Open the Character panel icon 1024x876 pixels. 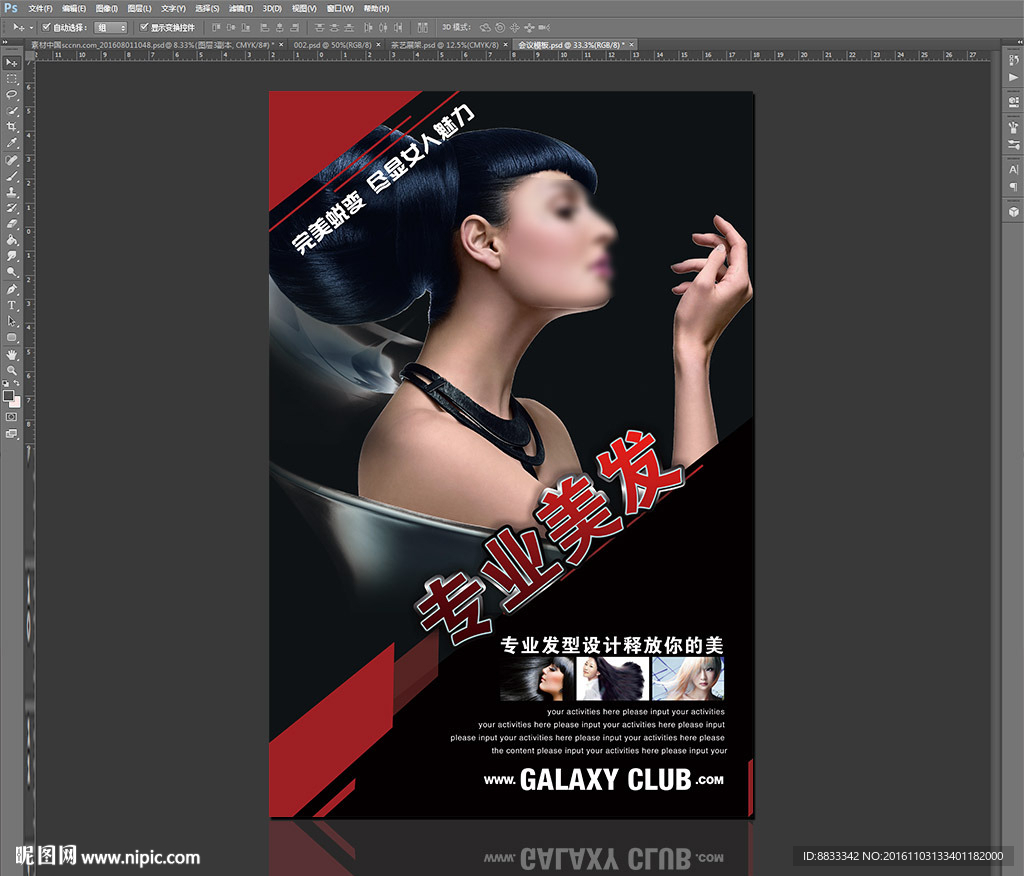[x=1014, y=169]
